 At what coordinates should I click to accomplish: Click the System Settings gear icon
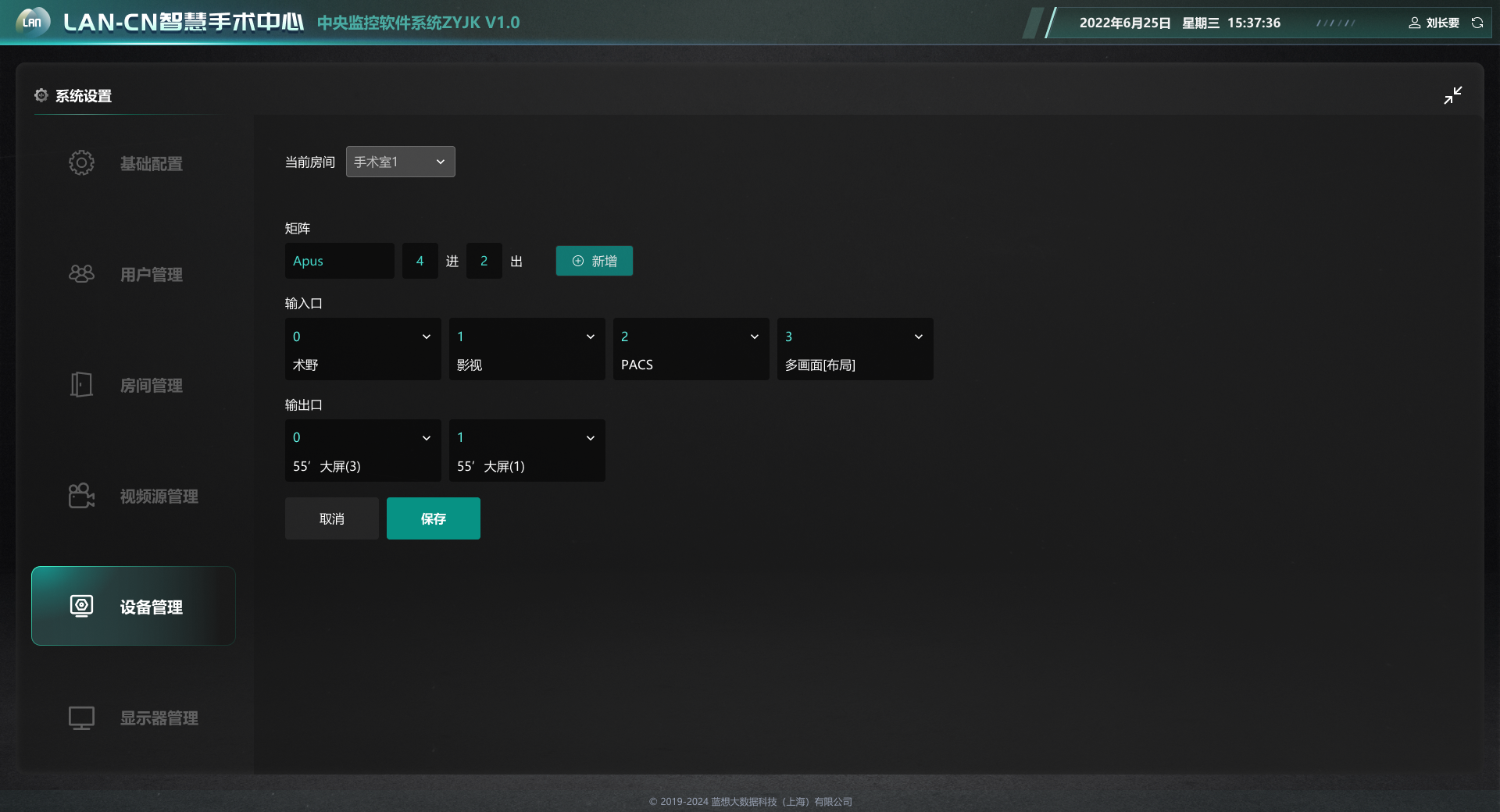(41, 95)
